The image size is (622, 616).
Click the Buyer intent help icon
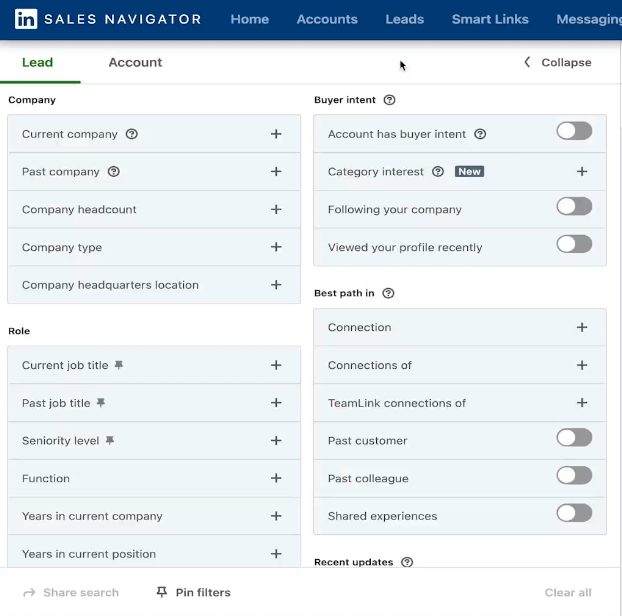coord(390,100)
